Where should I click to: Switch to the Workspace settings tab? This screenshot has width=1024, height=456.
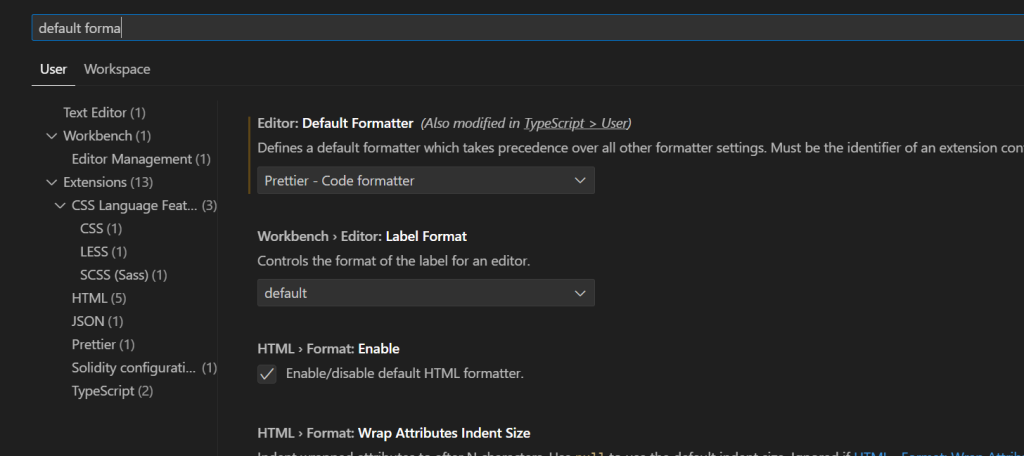[x=117, y=69]
